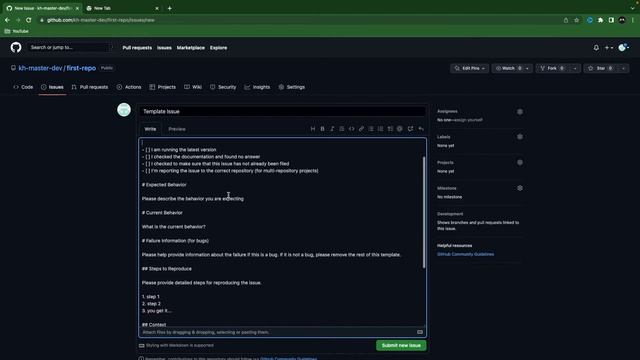Mention a user with the @ icon
Viewport: 640px width, 360px height.
click(x=400, y=129)
